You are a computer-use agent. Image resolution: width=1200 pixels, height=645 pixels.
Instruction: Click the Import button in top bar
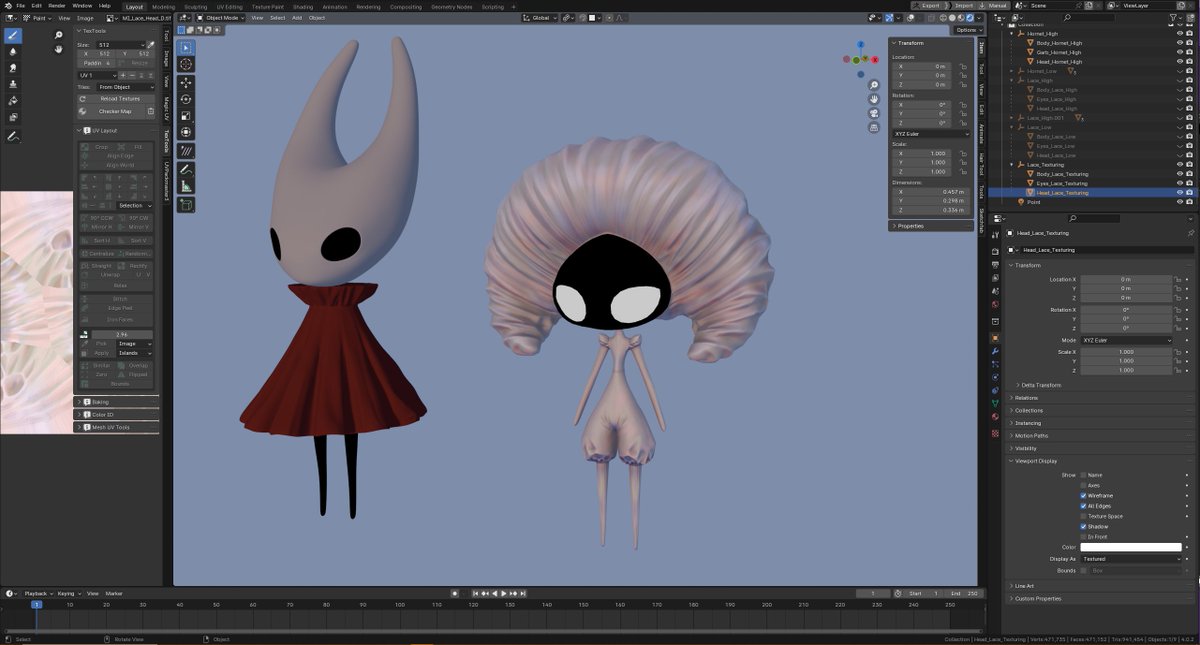(960, 5)
